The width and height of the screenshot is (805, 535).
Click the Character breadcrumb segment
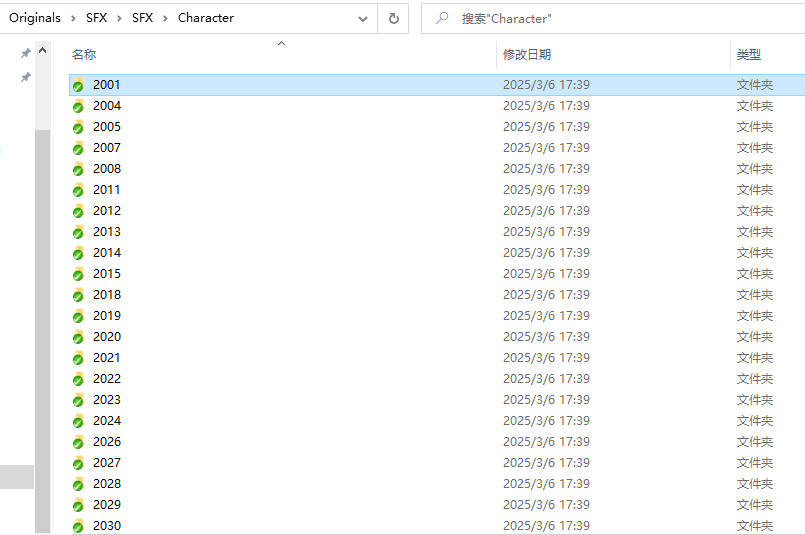point(206,18)
